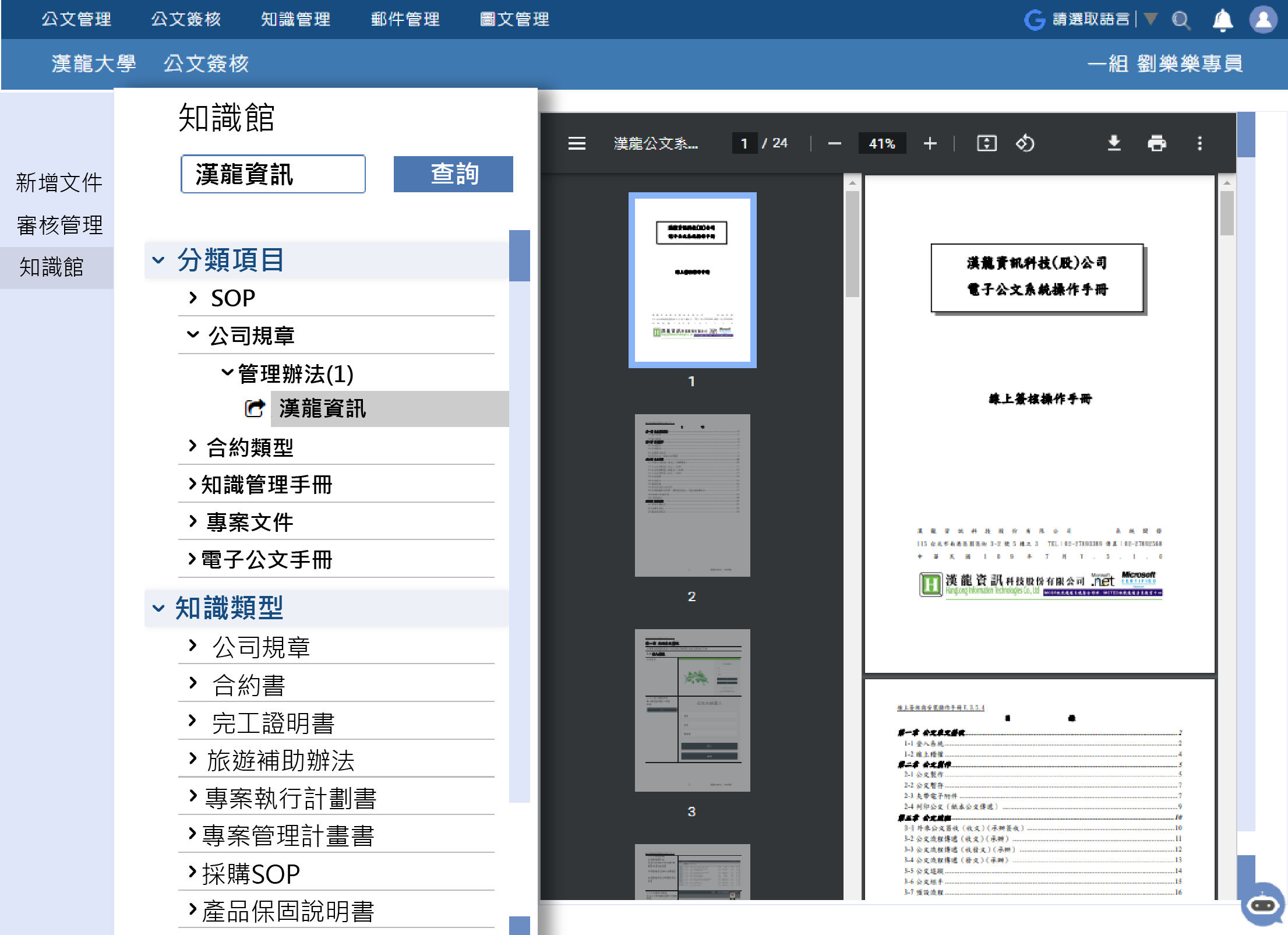
Task: Expand the 電子公文手冊 category
Action: click(x=193, y=559)
